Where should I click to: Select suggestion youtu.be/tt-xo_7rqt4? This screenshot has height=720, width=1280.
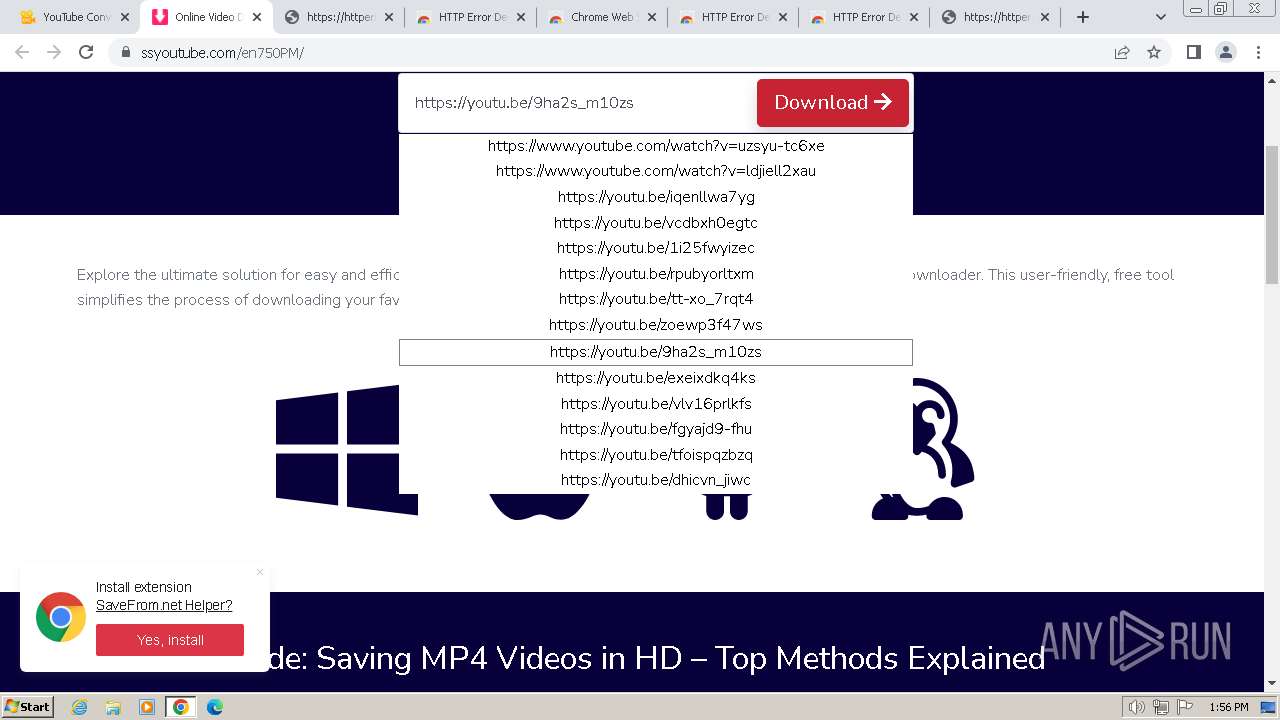click(656, 299)
